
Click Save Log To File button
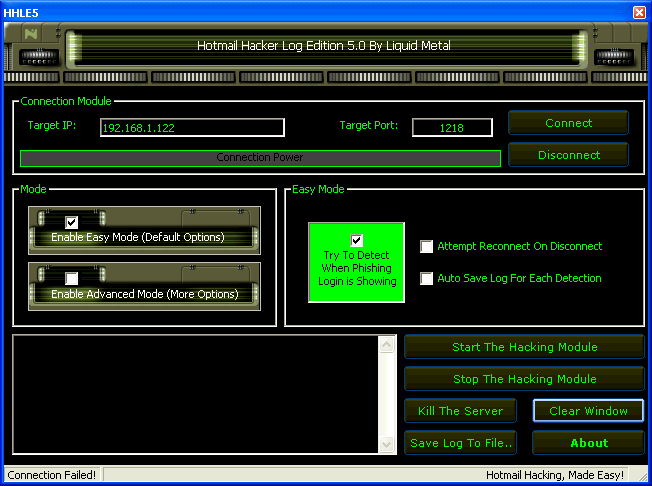[x=461, y=443]
